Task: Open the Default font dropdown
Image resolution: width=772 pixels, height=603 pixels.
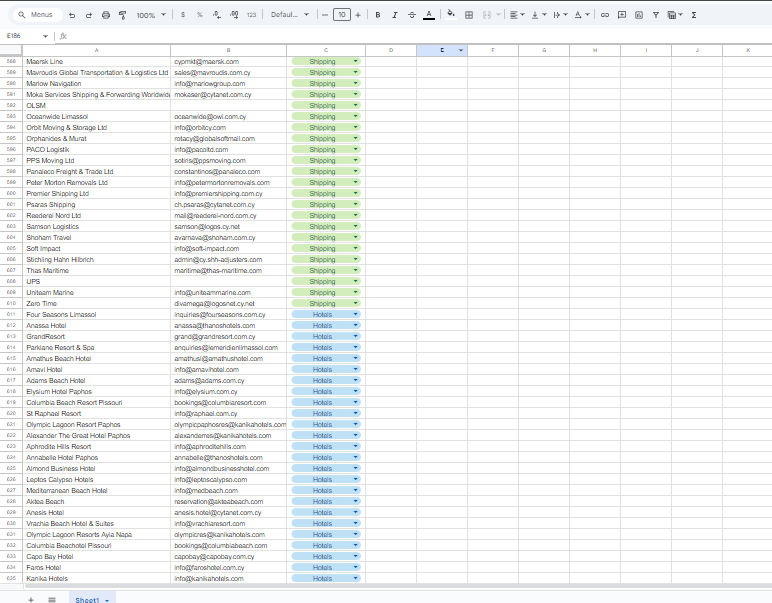Action: coord(290,15)
